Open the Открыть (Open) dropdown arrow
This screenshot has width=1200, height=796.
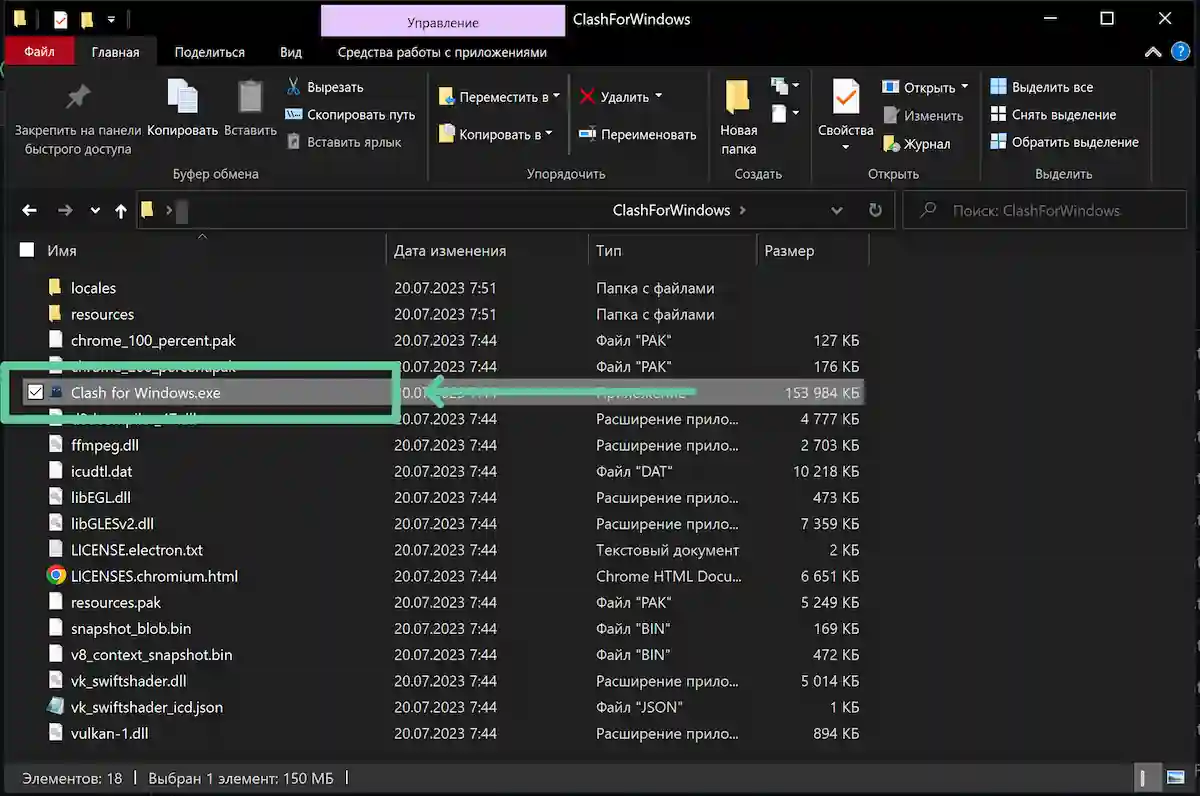964,88
